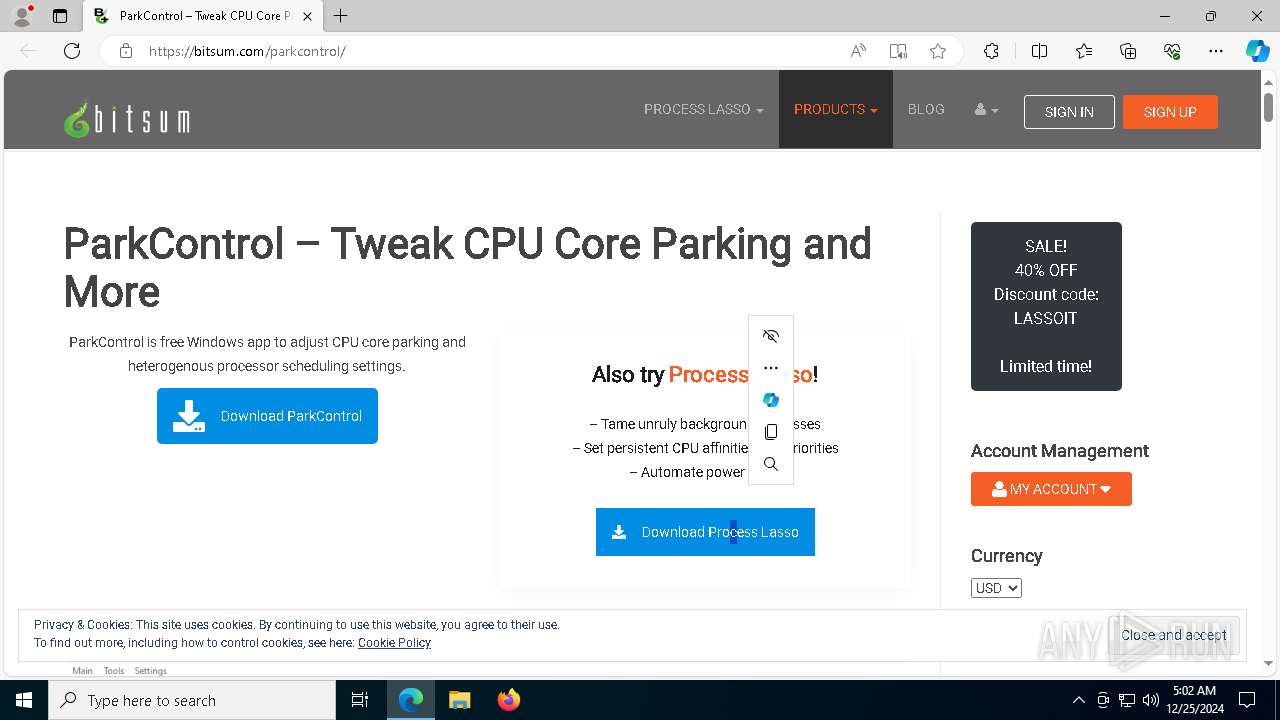Expand MY ACCOUNT dropdown button
Image resolution: width=1280 pixels, height=720 pixels.
[x=1051, y=489]
